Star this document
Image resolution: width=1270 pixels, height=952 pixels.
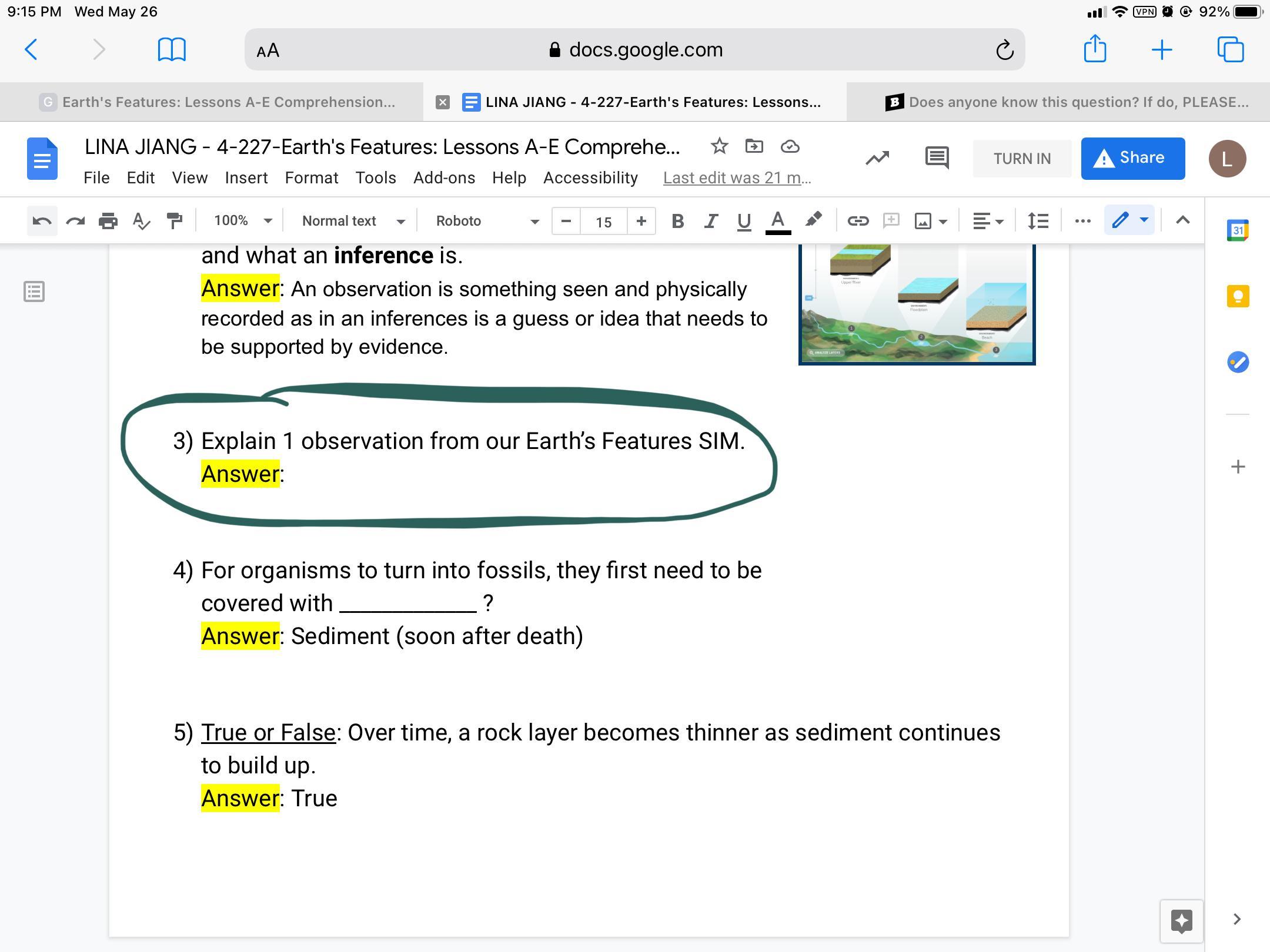click(719, 146)
